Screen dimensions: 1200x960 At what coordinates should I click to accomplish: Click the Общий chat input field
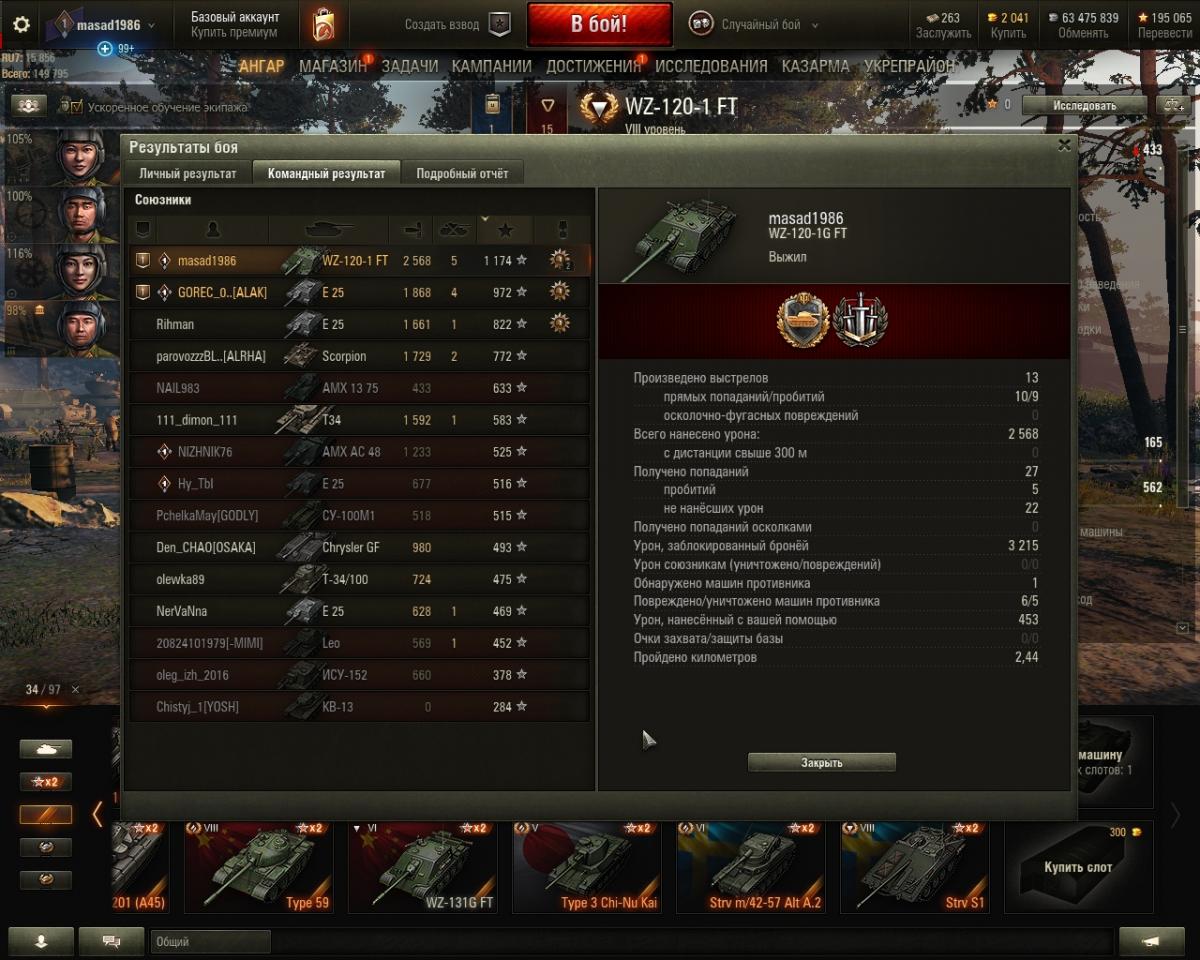pyautogui.click(x=210, y=941)
